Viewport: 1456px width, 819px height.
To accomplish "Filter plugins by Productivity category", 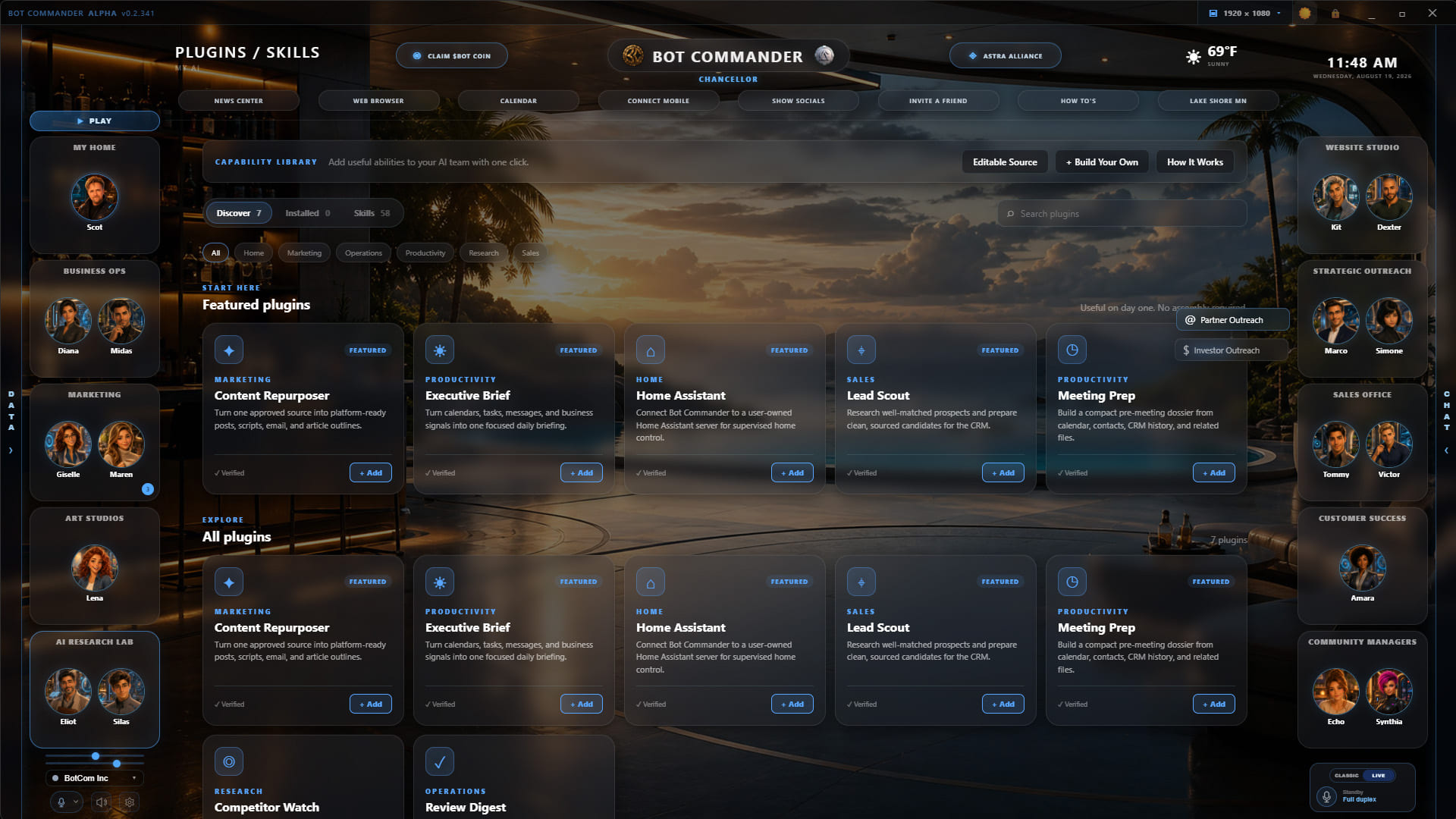I will point(425,253).
